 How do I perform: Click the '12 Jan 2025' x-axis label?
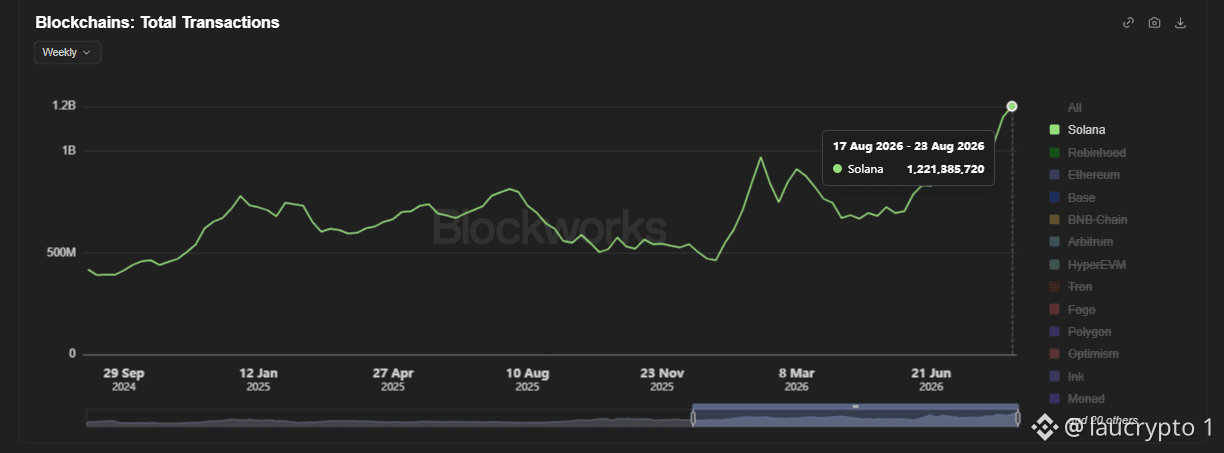tap(258, 379)
